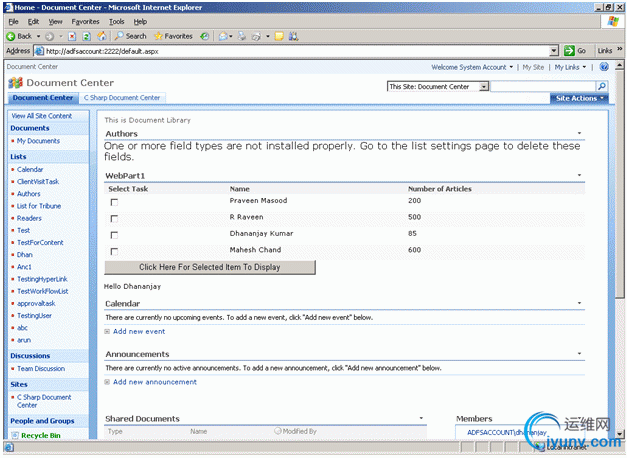The image size is (627, 458).
Task: Click the Refresh page icon
Action: (86, 36)
